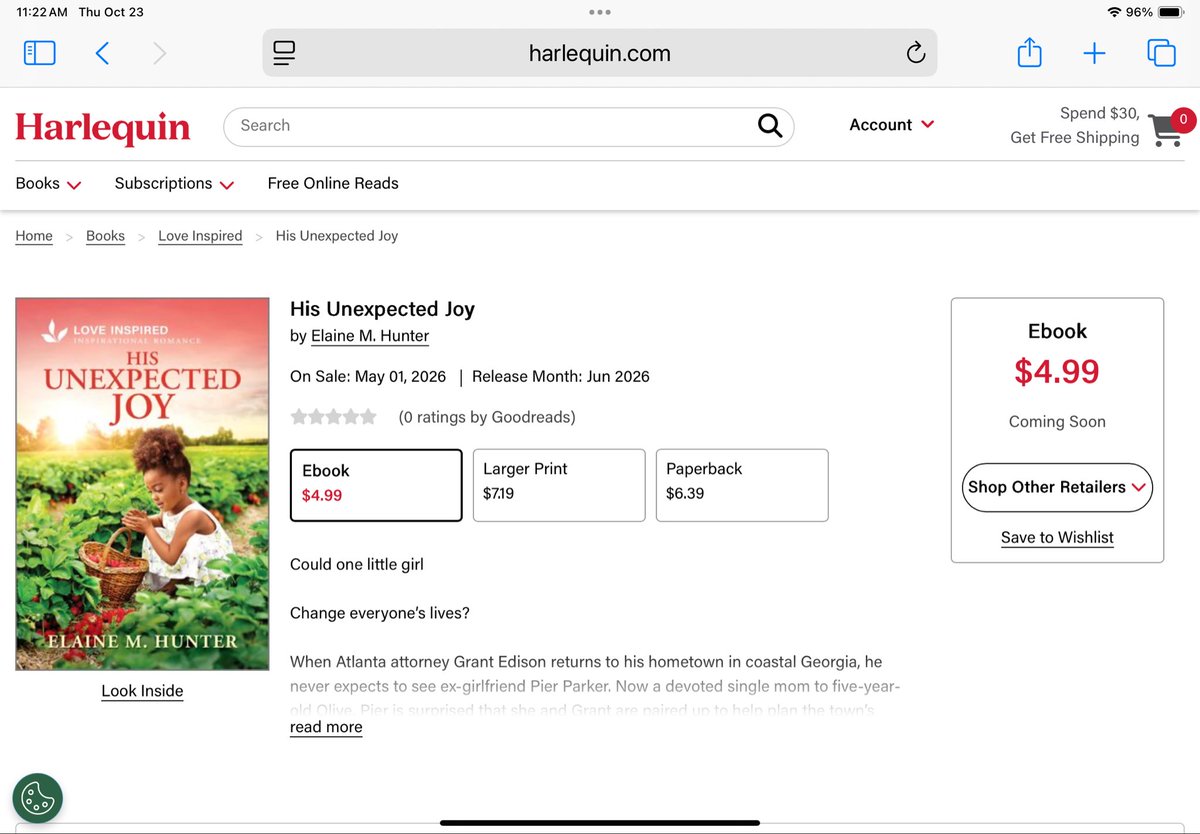Click the star rating icons

(x=333, y=417)
